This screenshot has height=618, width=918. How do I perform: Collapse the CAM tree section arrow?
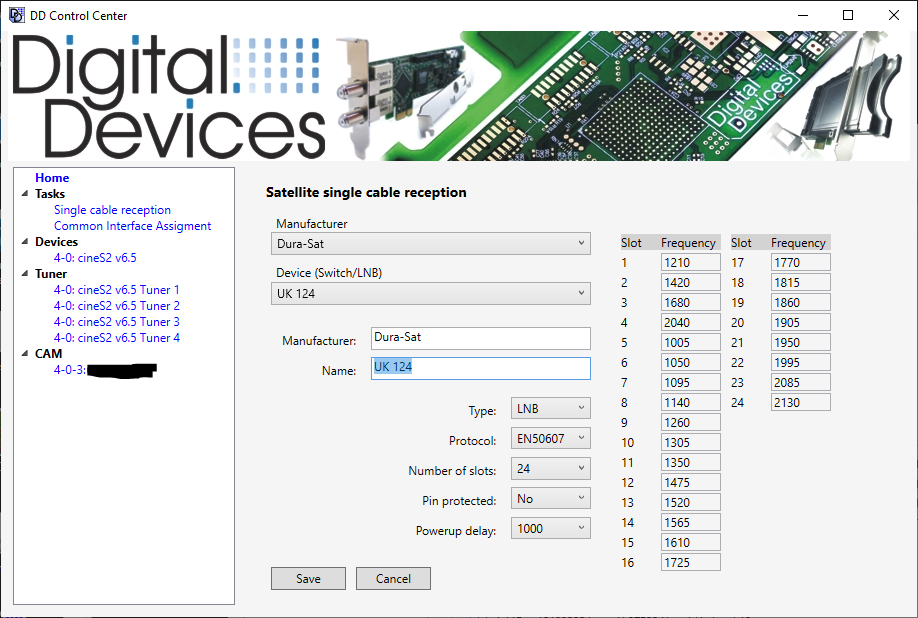[25, 354]
